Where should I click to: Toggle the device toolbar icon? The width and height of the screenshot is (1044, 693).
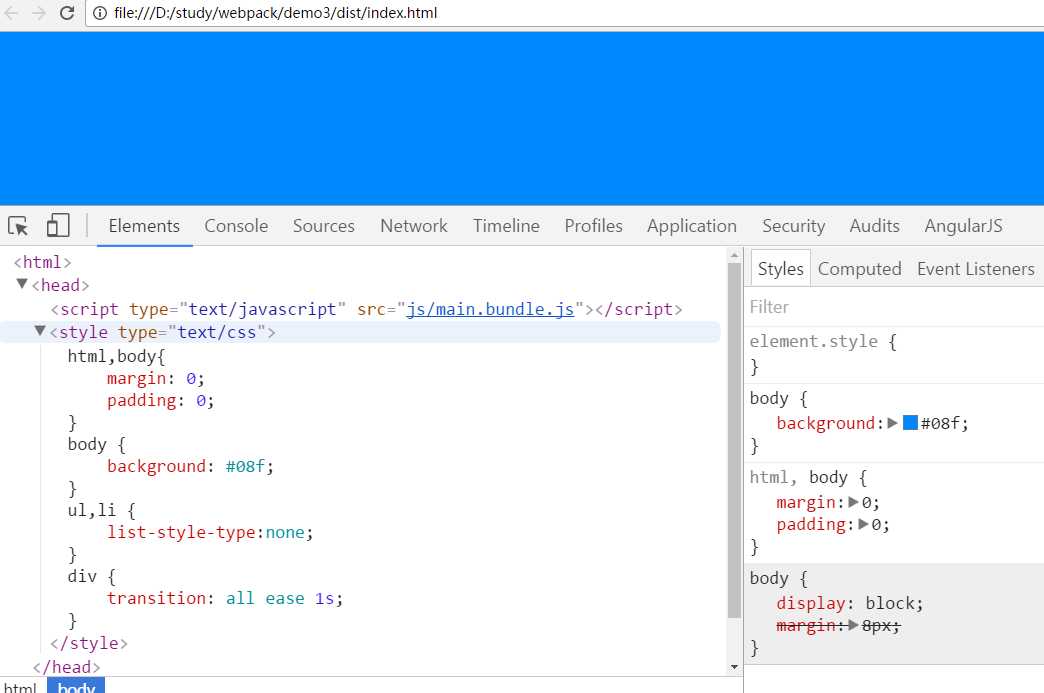point(58,226)
